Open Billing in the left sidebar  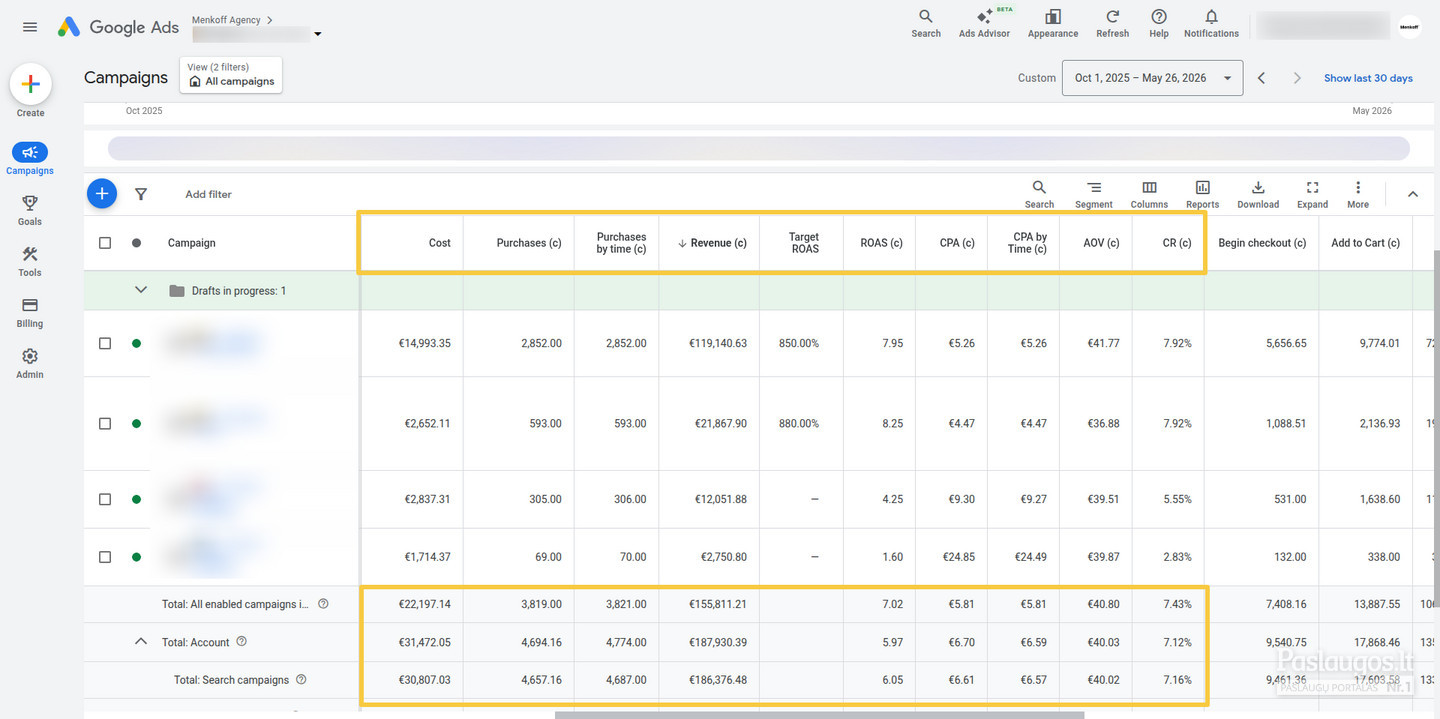click(30, 312)
